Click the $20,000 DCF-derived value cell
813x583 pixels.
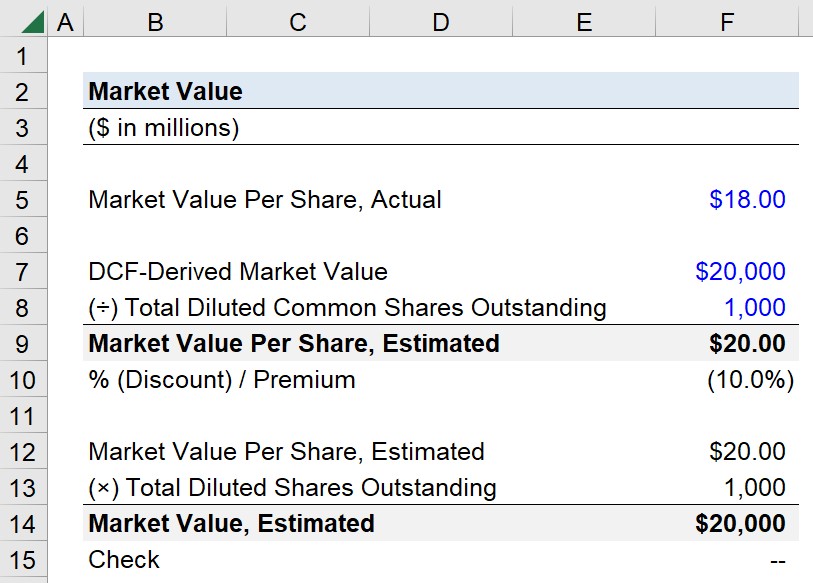click(x=742, y=271)
